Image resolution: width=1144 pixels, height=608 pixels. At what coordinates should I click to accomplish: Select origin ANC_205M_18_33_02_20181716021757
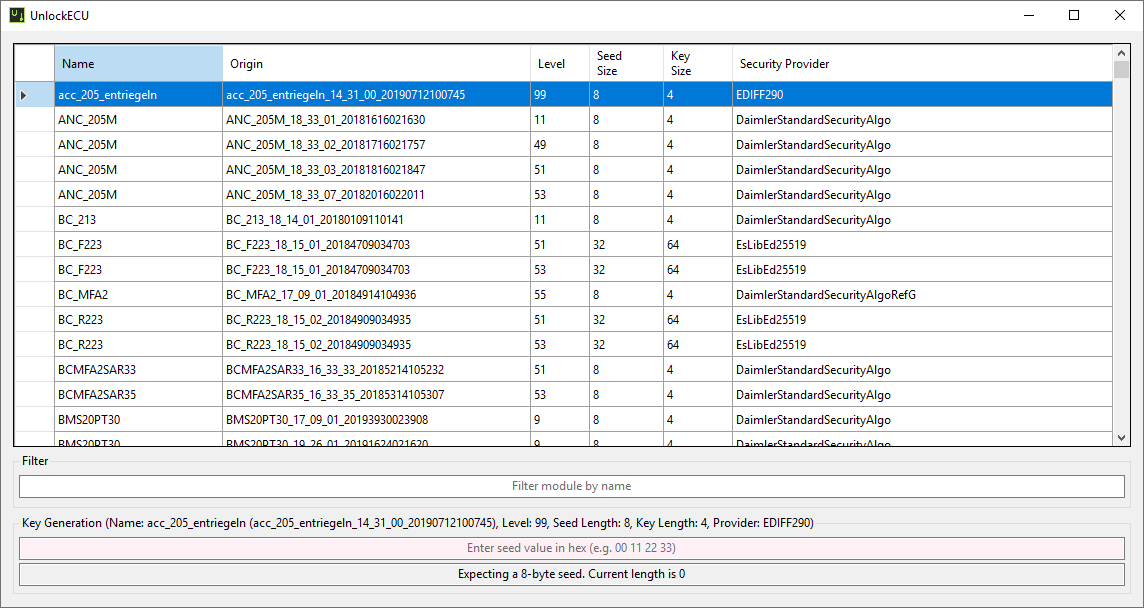(376, 145)
